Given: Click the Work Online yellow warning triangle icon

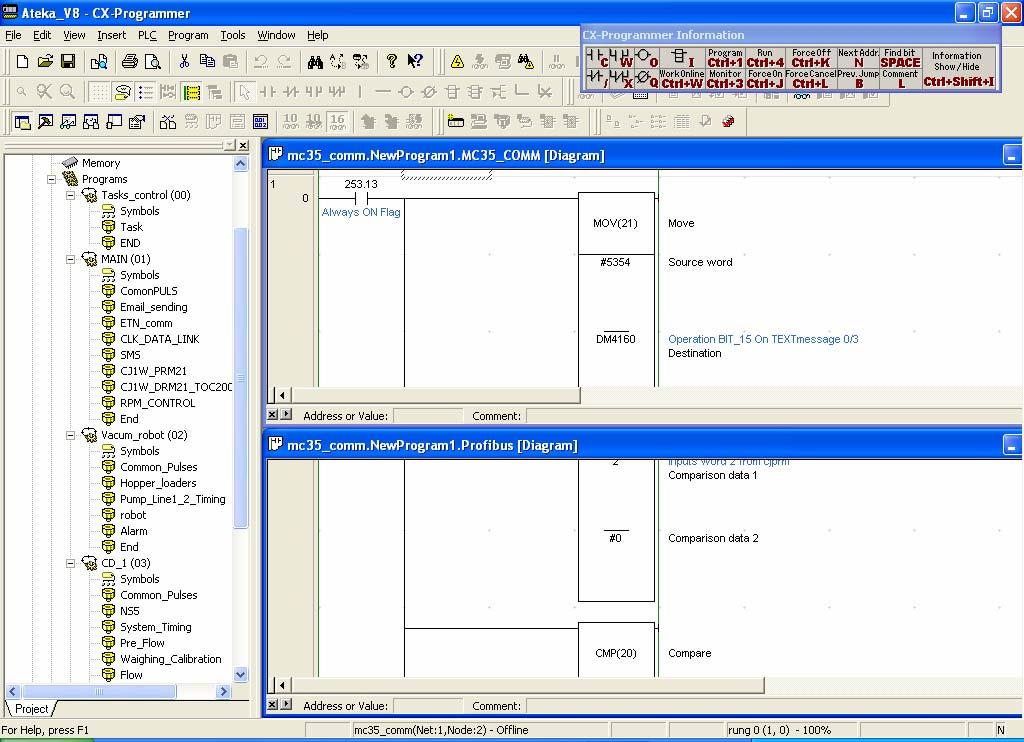Looking at the screenshot, I should 457,61.
